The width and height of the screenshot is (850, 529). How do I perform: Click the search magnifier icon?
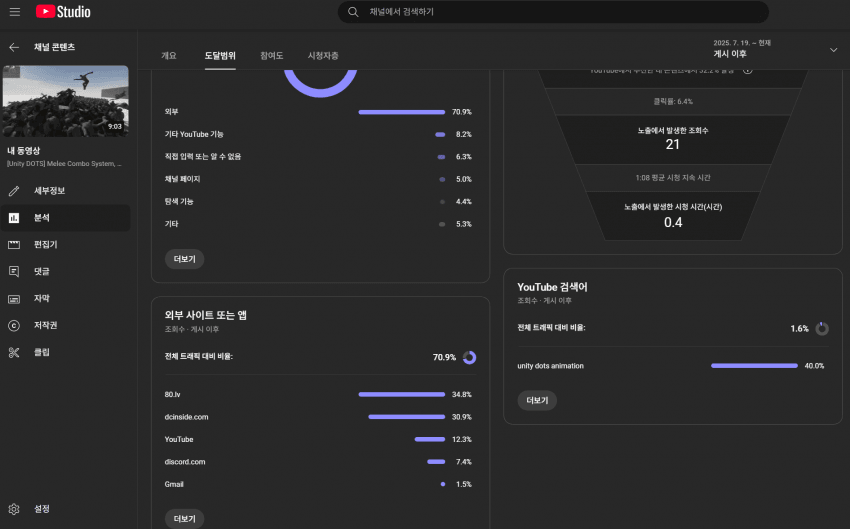[x=353, y=12]
